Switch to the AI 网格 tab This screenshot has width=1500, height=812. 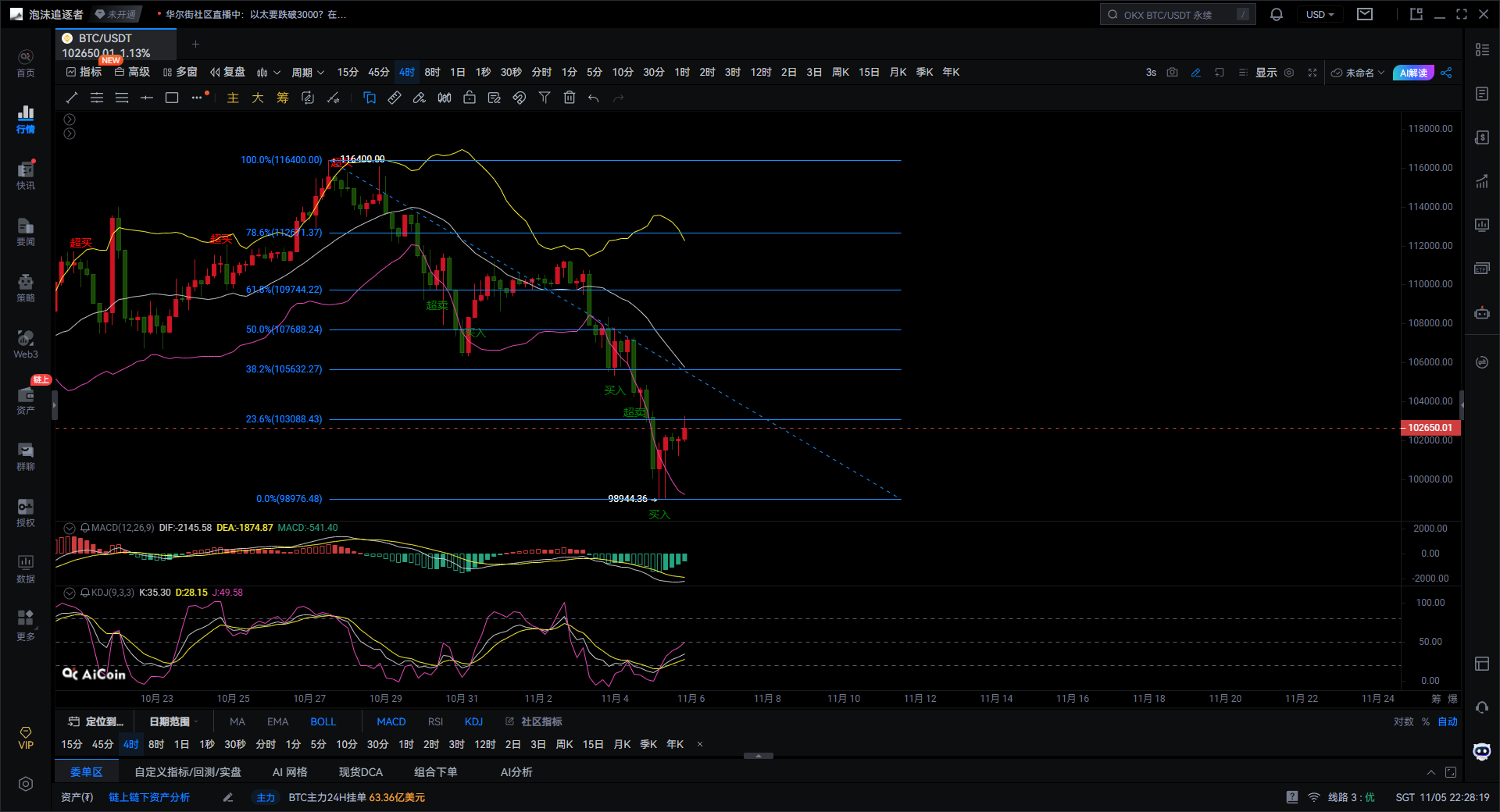[290, 772]
